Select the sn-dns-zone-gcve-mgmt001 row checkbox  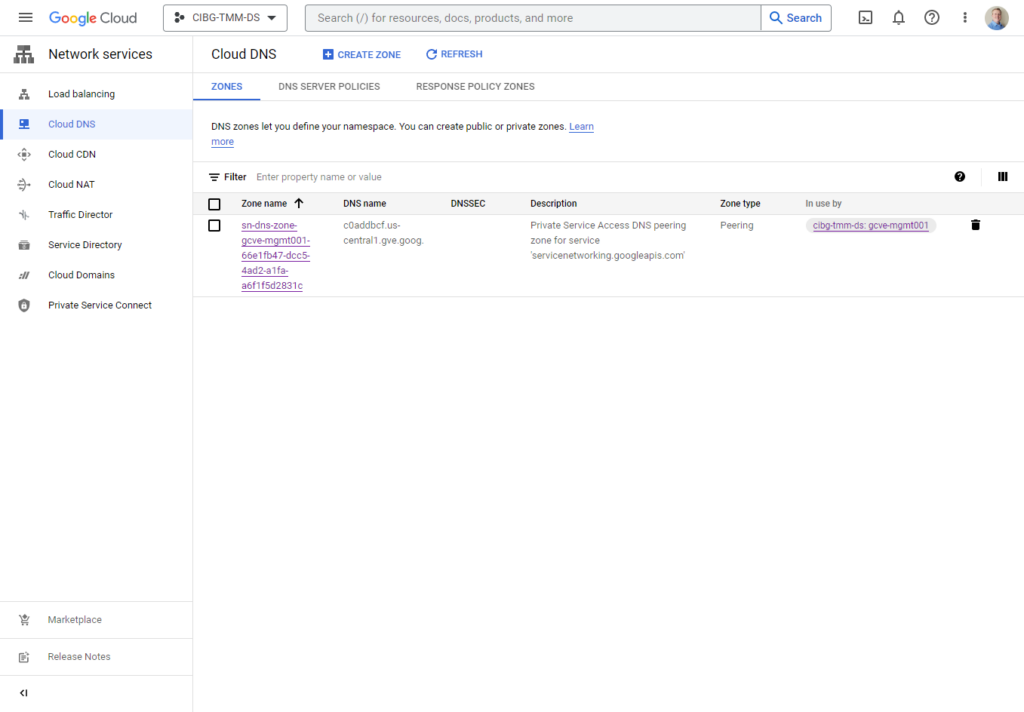click(214, 225)
